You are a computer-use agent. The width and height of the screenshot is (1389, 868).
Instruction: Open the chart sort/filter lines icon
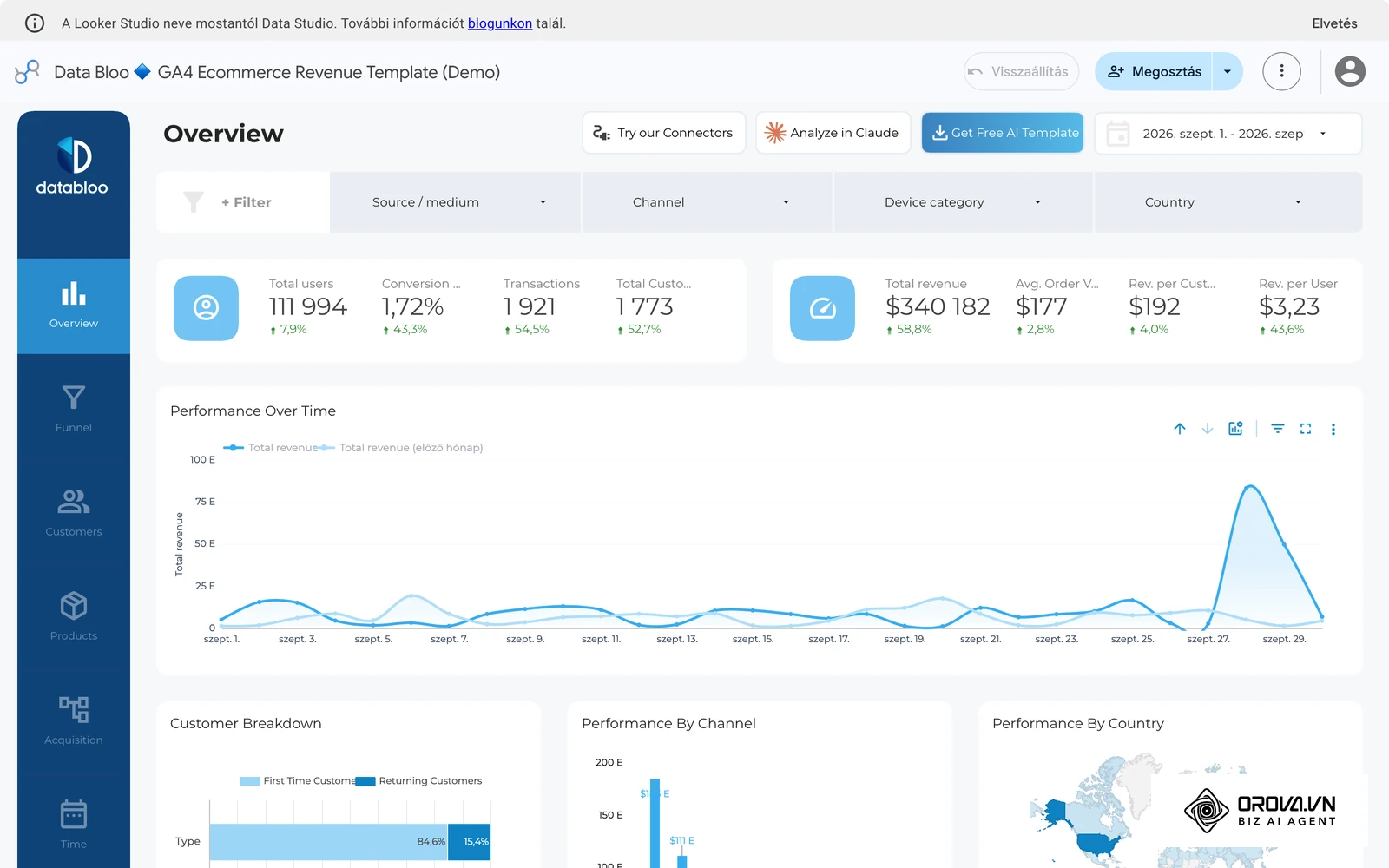pos(1278,429)
